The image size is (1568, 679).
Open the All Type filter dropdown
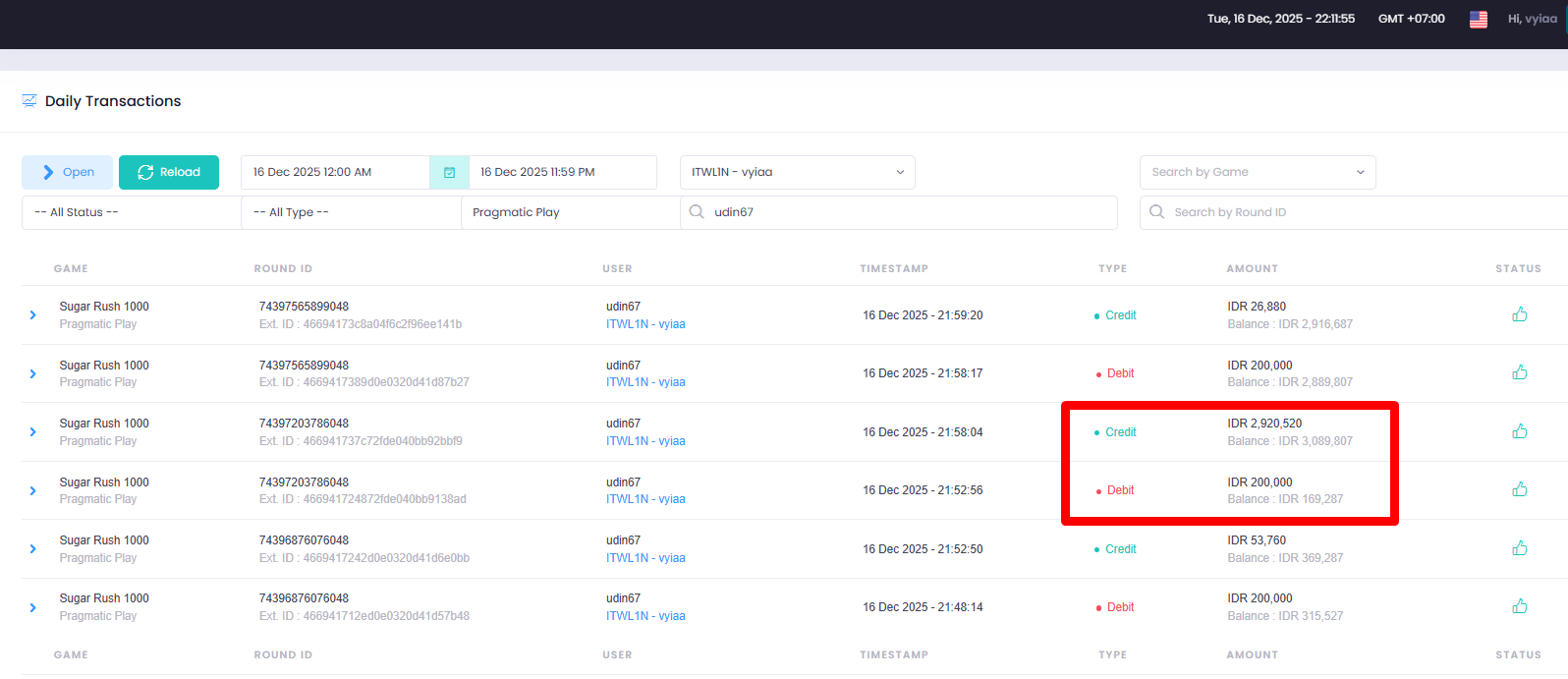pos(351,212)
